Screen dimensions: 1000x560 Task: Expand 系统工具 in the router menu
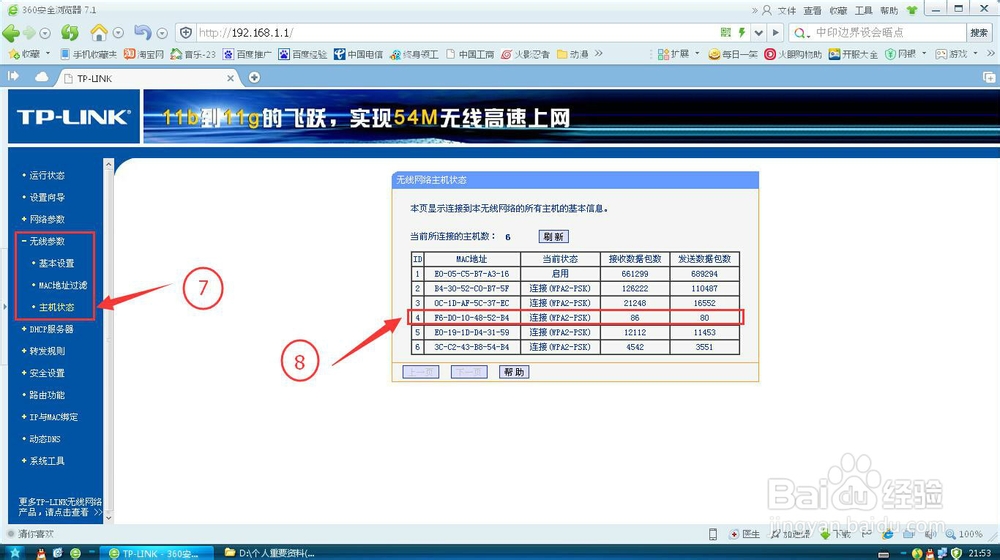pos(47,461)
